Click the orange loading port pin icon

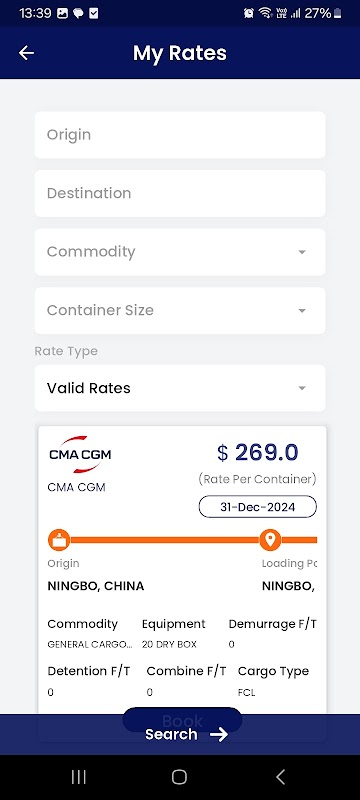click(x=270, y=540)
